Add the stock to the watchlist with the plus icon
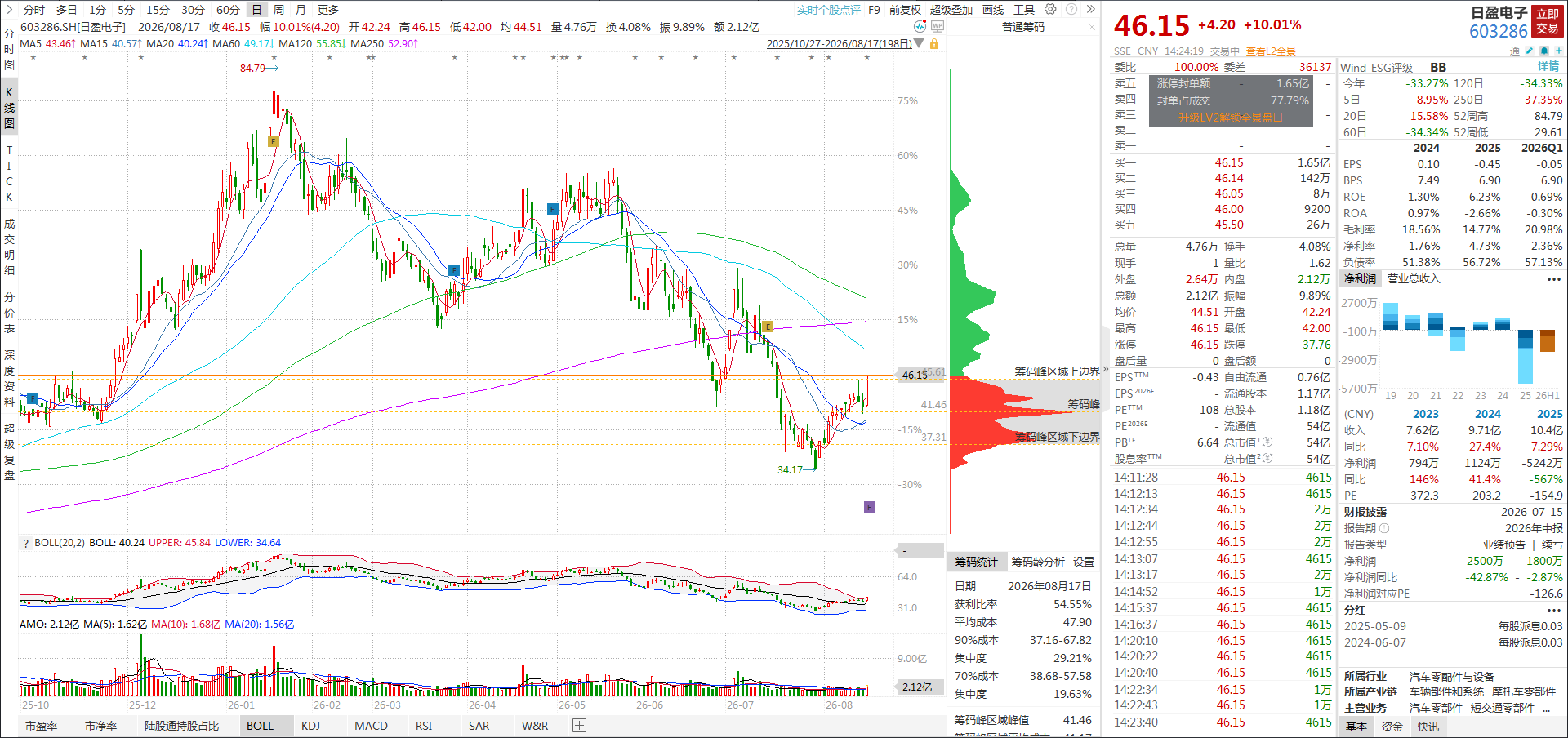 pos(1559,51)
